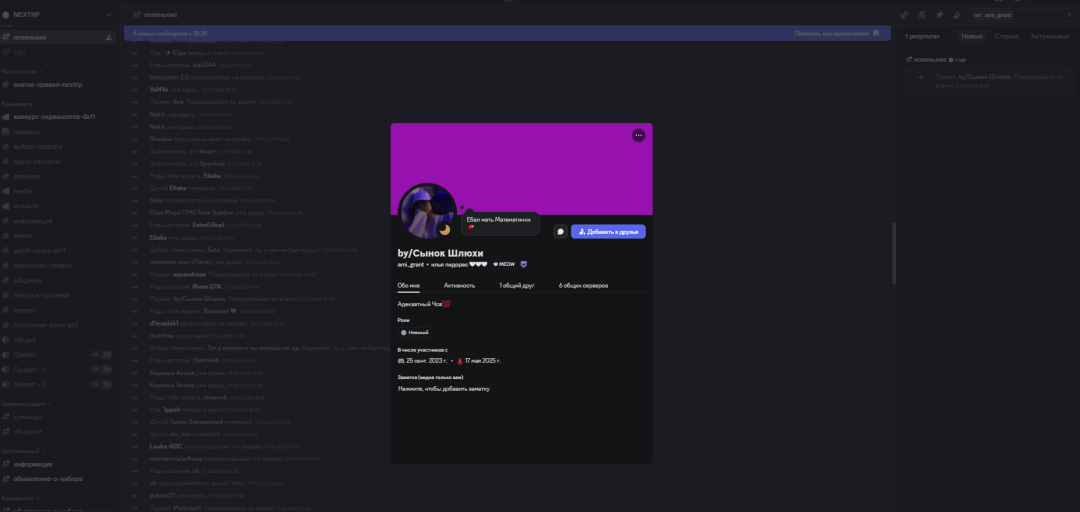Toggle member list icon in header

click(x=957, y=14)
